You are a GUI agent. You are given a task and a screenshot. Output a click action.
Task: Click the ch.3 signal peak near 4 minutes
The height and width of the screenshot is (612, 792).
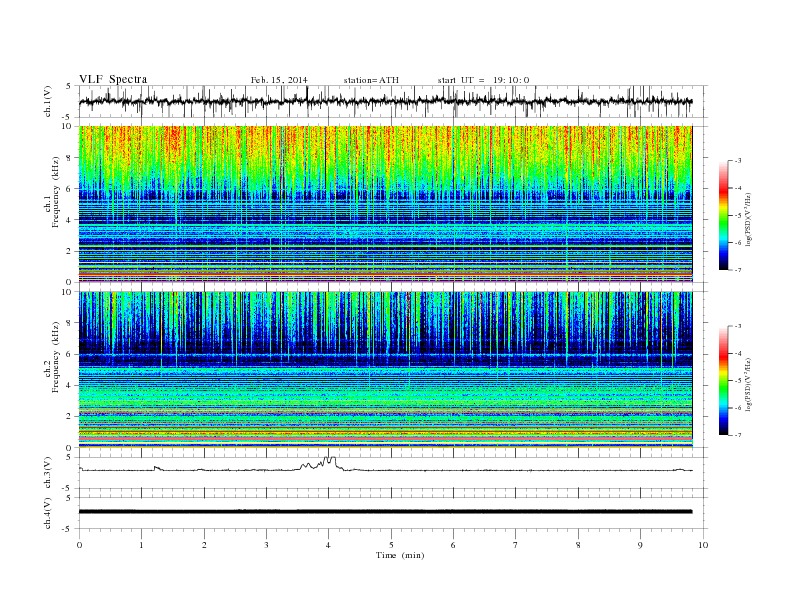pos(329,461)
